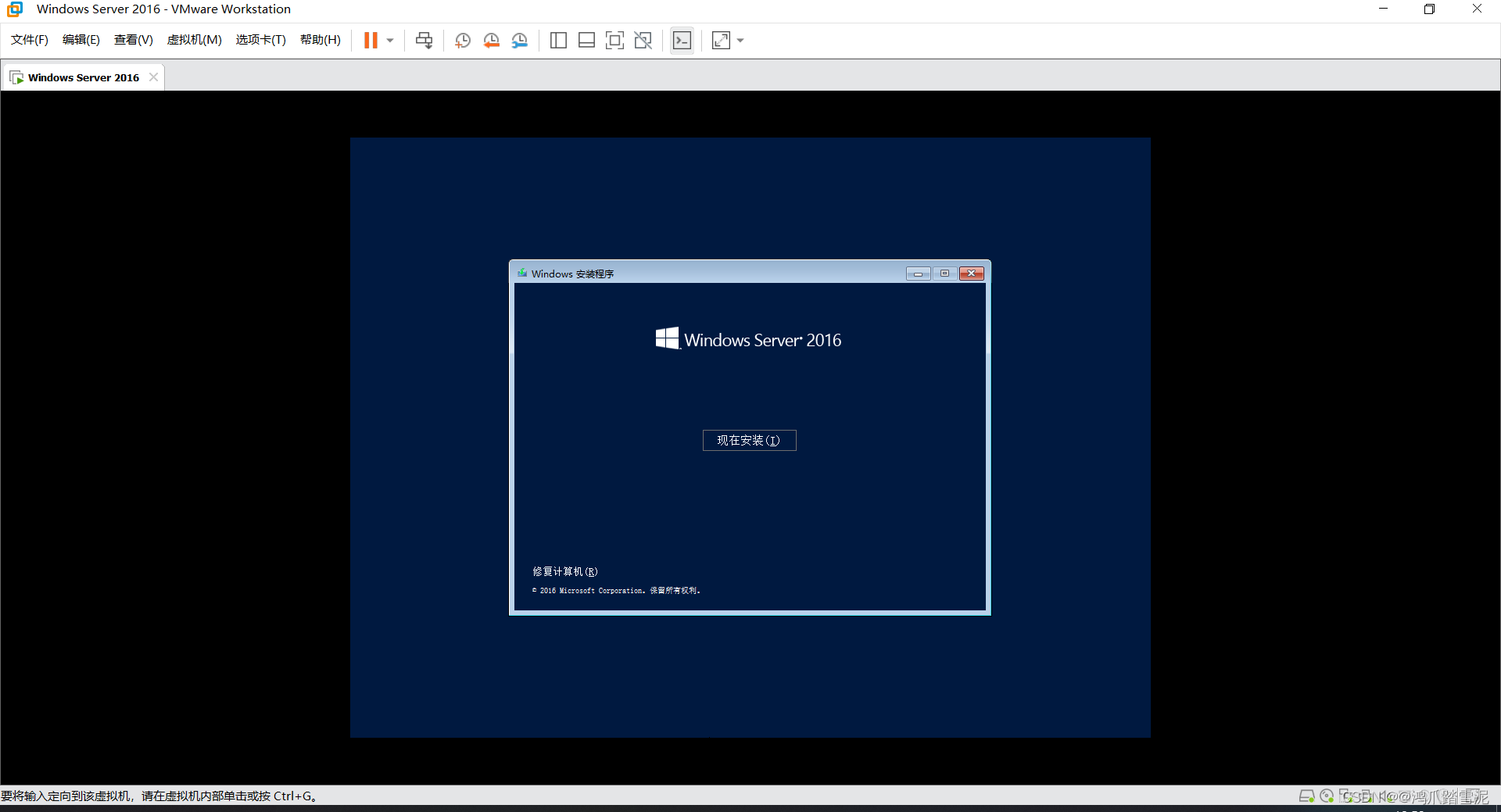Maximize the Windows 安装程序 setup dialog

pyautogui.click(x=944, y=274)
